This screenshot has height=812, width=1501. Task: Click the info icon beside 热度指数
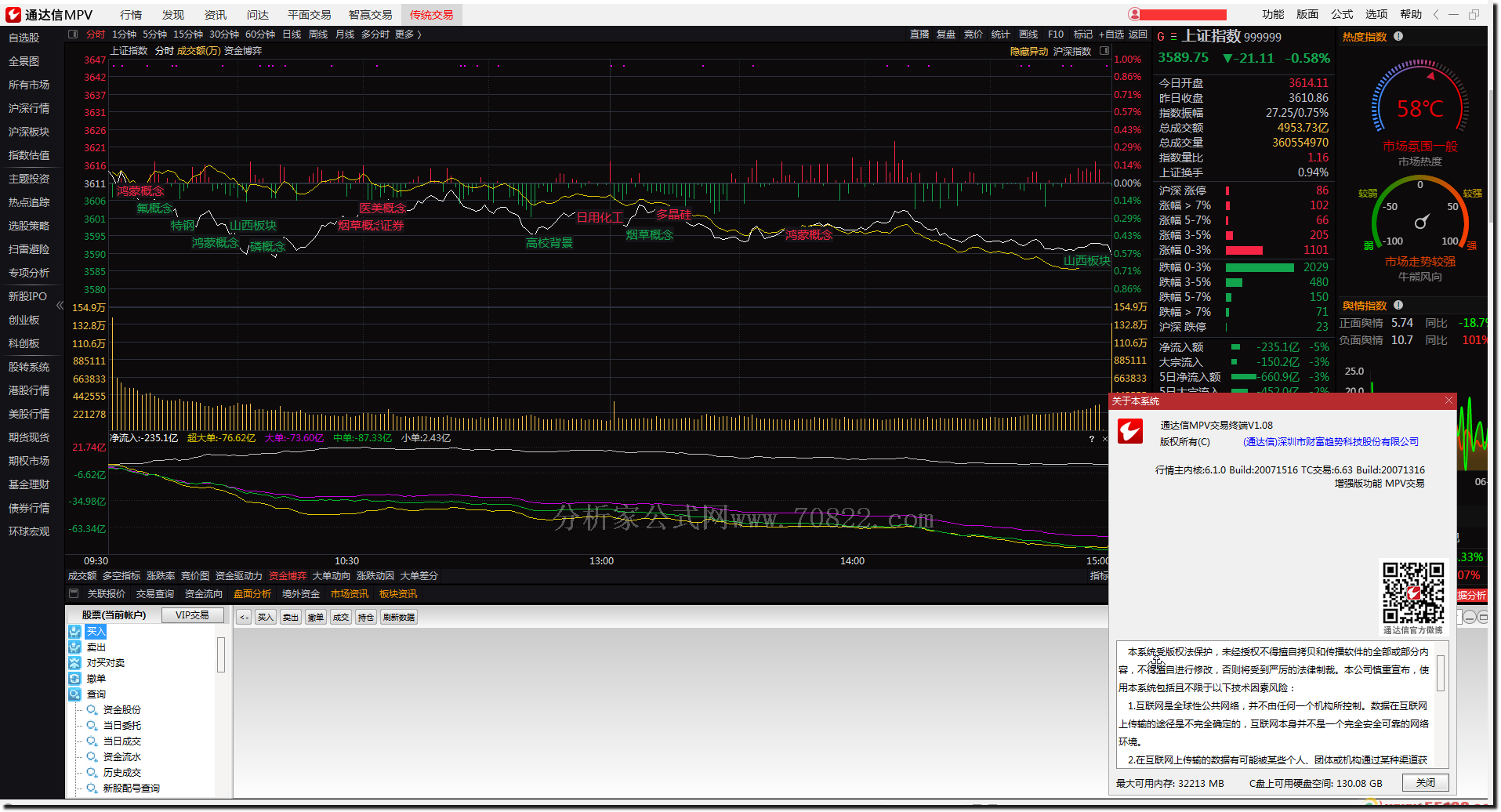[x=1398, y=36]
